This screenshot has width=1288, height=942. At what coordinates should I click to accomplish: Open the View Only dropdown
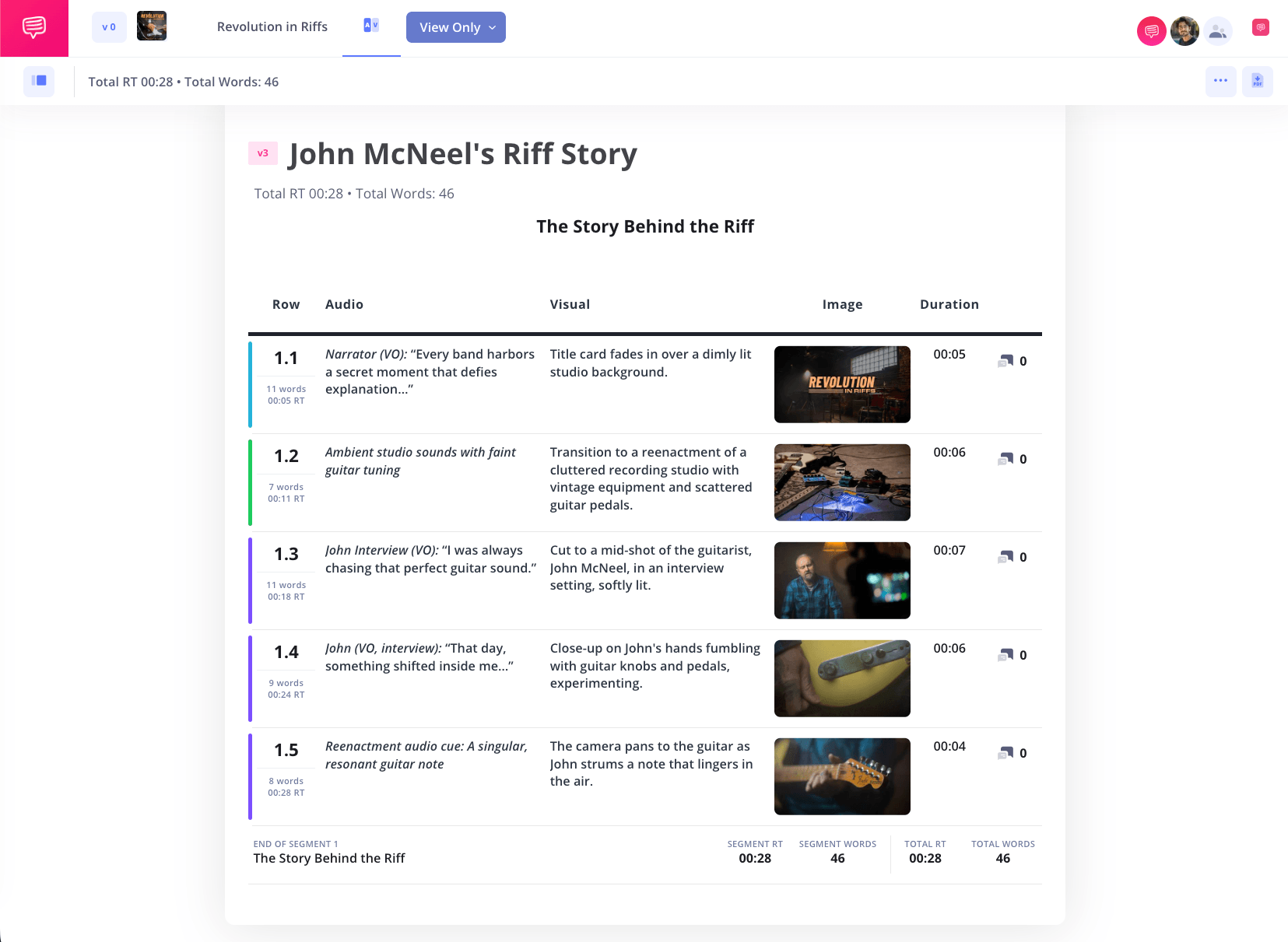(x=456, y=27)
